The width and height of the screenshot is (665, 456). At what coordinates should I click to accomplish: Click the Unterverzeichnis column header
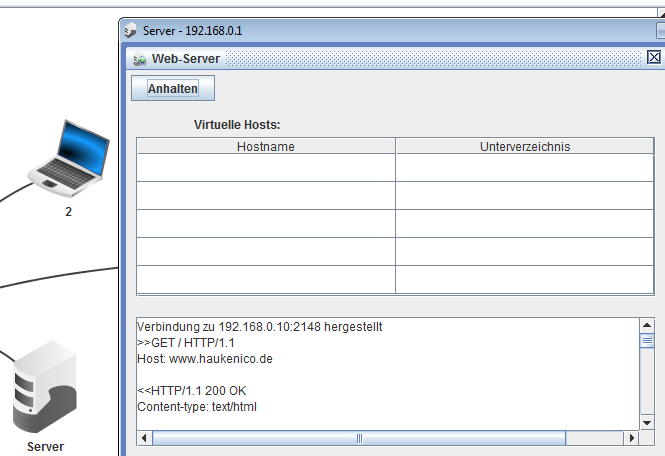[x=524, y=146]
